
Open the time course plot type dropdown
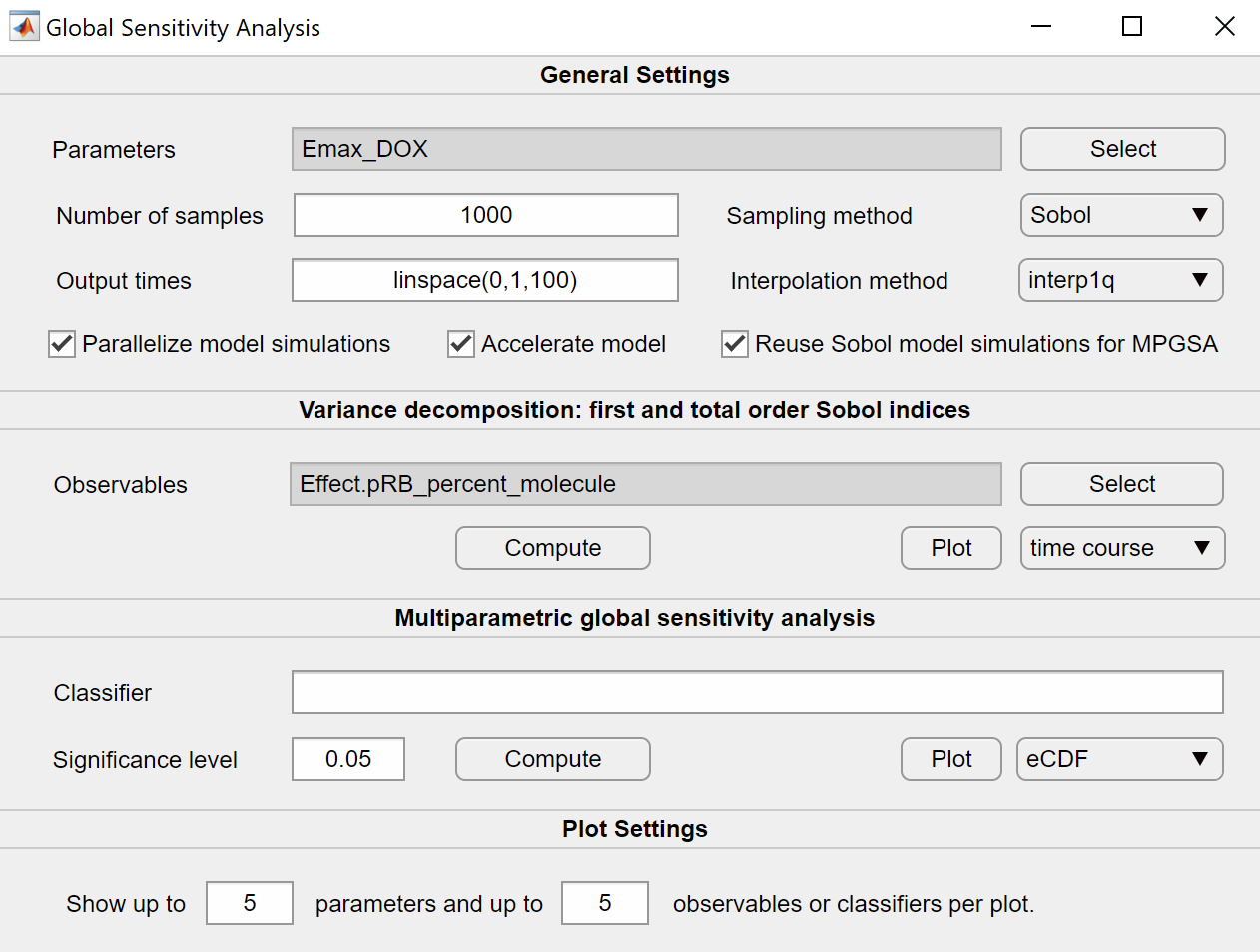point(1122,548)
